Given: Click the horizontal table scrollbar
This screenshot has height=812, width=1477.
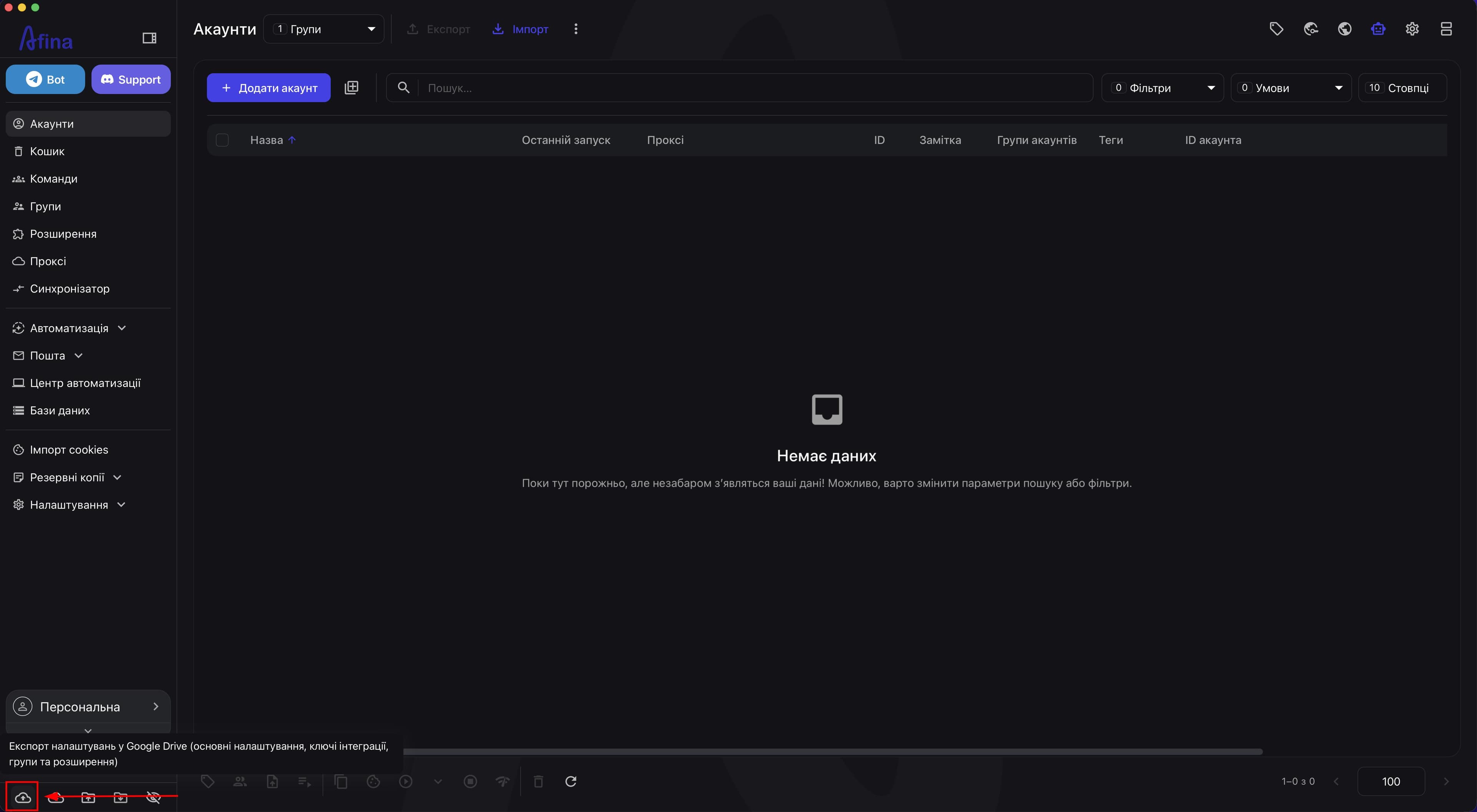Looking at the screenshot, I should tap(832, 751).
